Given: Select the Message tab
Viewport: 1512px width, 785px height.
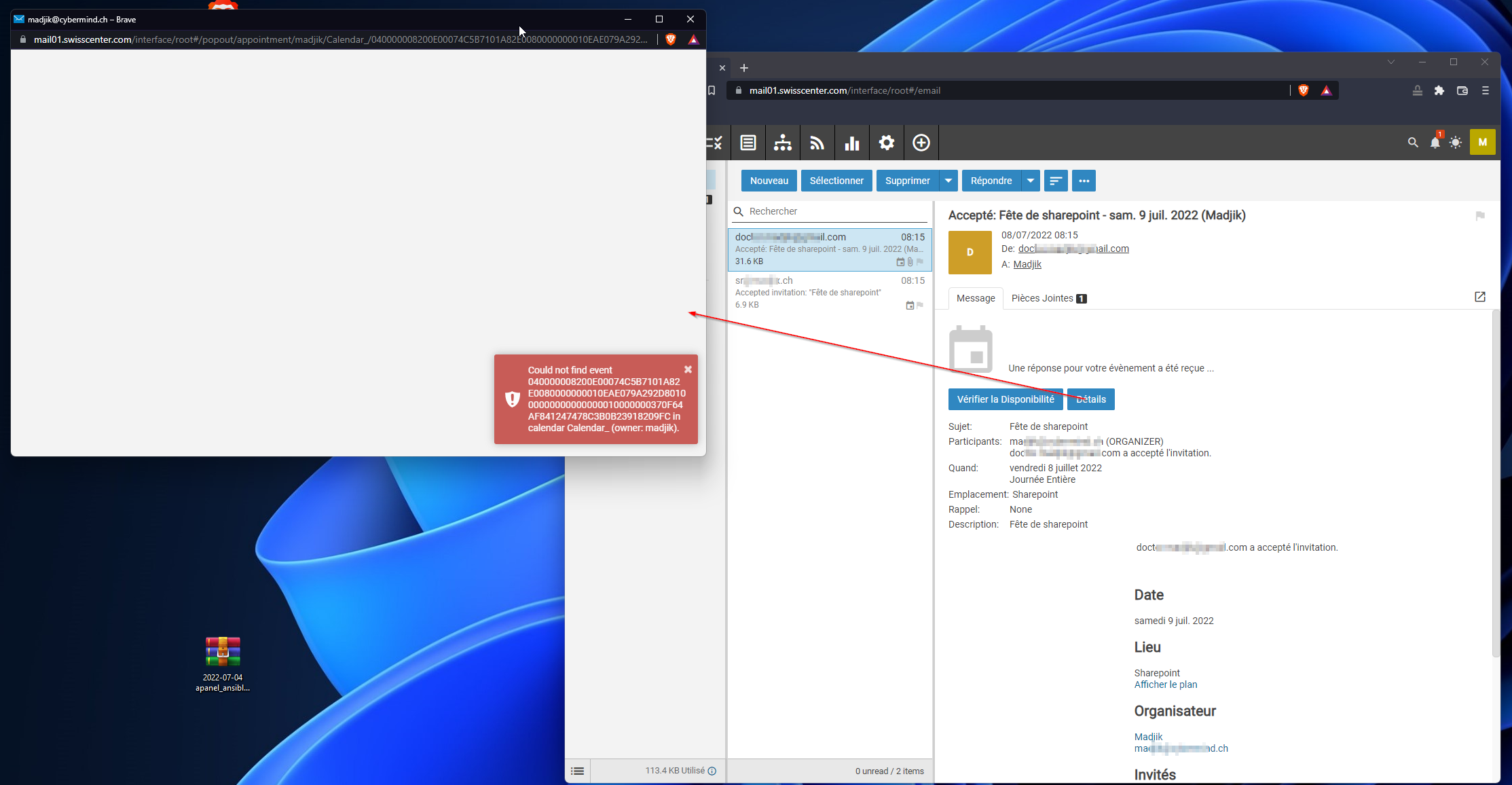Looking at the screenshot, I should click(976, 298).
